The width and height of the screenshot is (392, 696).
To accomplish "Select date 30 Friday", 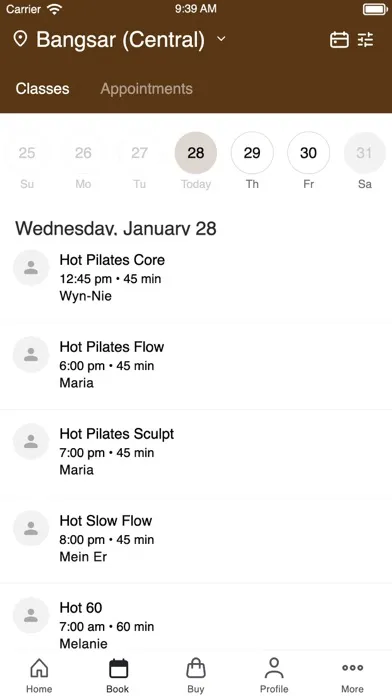I will (x=309, y=161).
